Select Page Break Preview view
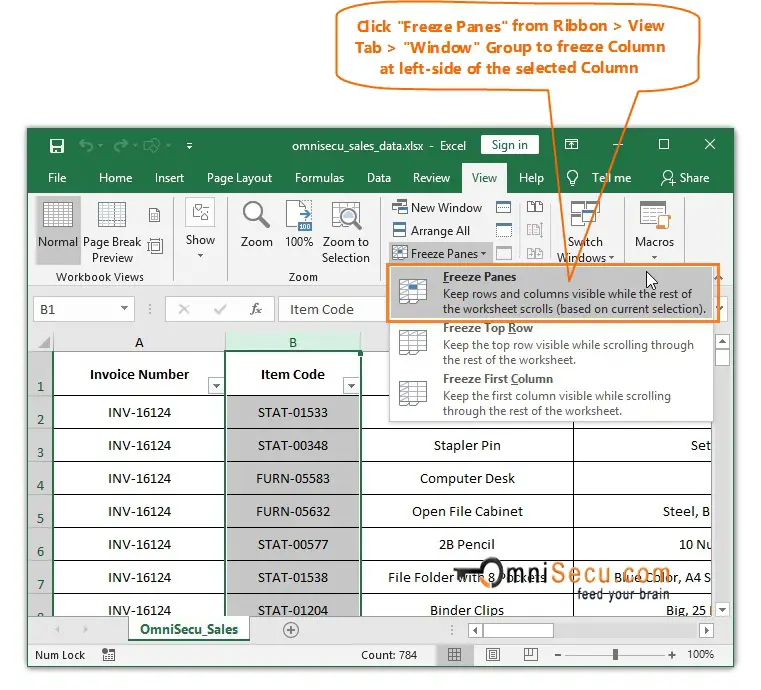The image size is (761, 690). point(112,231)
